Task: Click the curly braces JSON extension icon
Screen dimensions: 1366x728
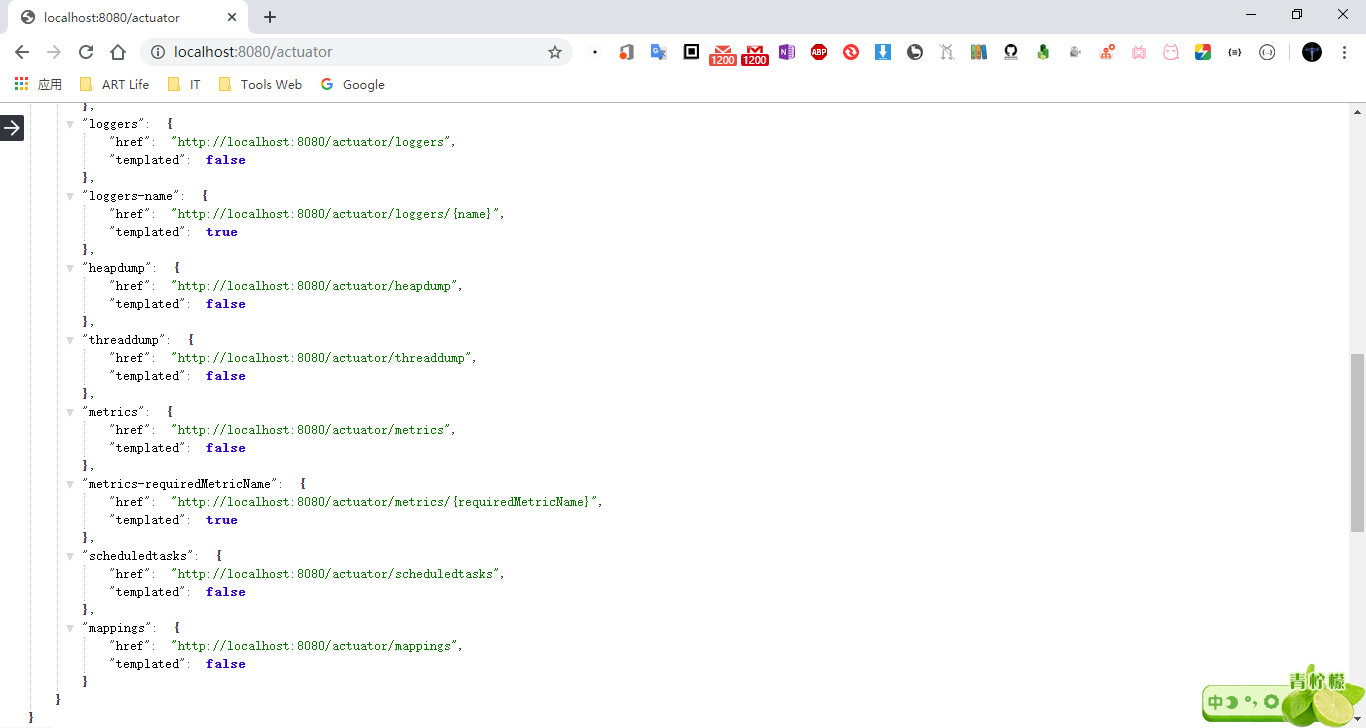Action: 1235,52
